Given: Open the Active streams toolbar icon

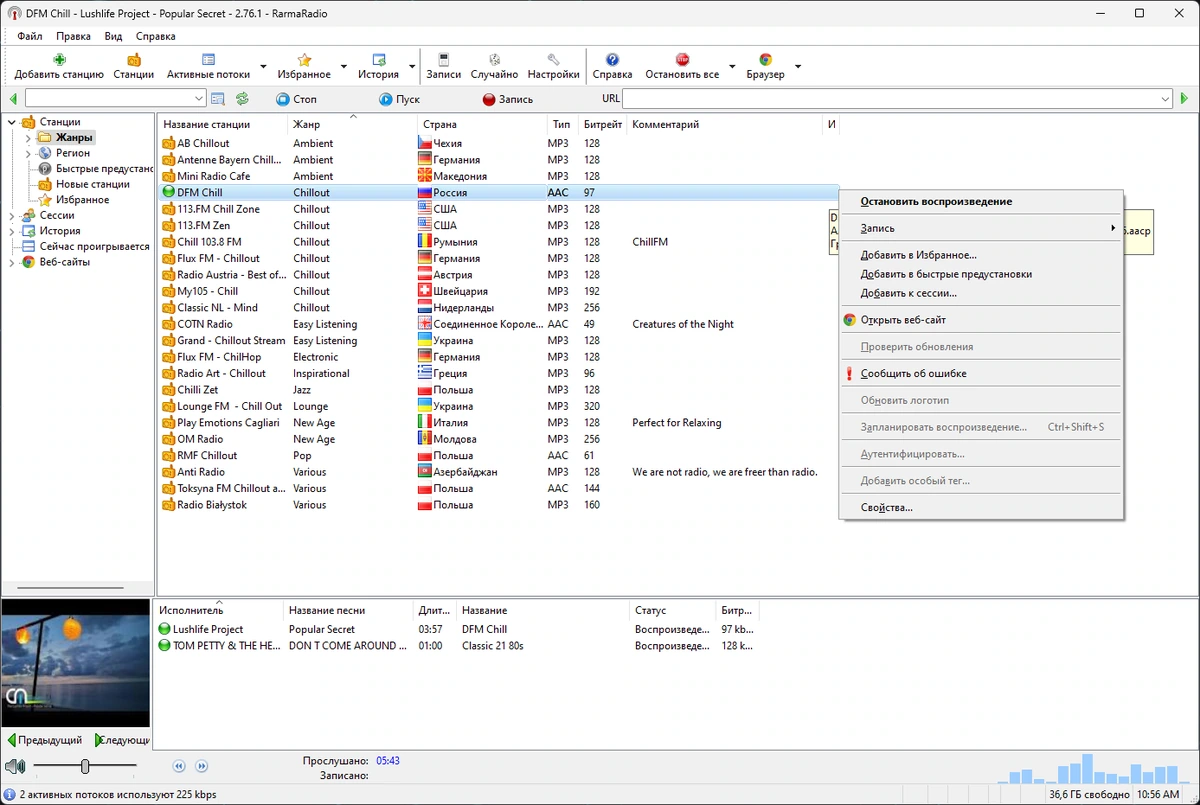Looking at the screenshot, I should tap(208, 60).
